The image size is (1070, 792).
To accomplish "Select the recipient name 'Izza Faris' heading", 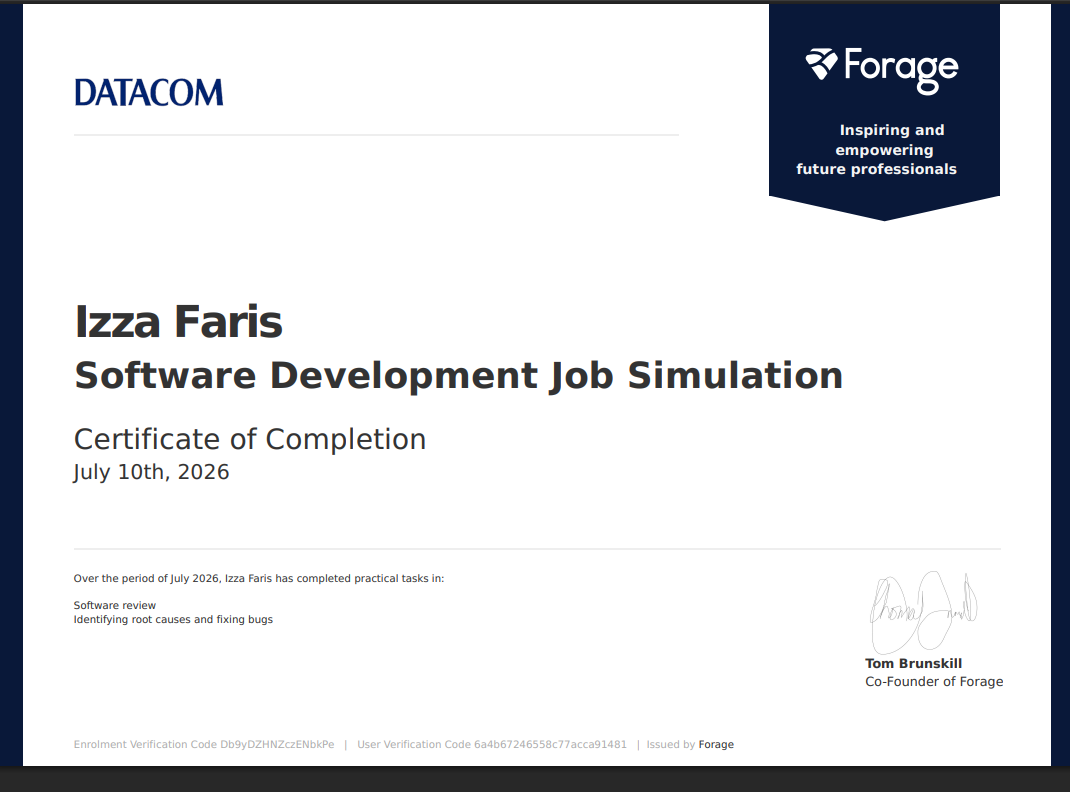I will point(178,322).
